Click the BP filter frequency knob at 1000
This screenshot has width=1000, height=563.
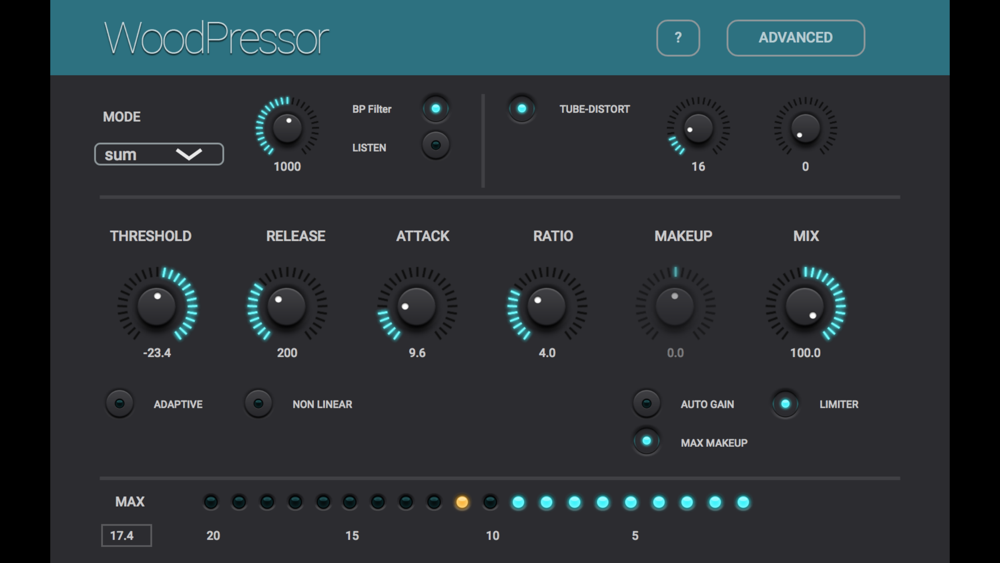(287, 128)
